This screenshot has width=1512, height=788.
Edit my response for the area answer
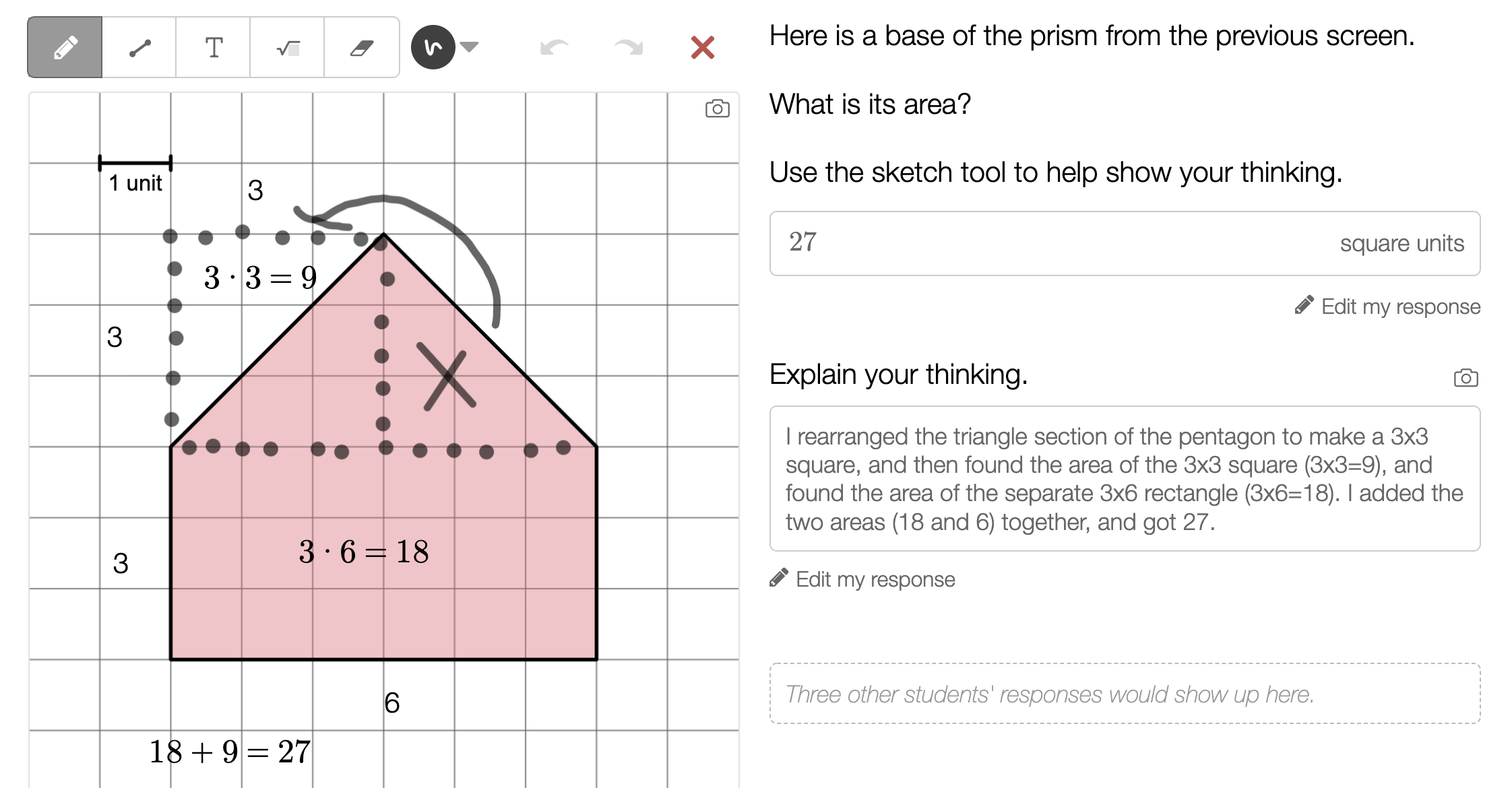[1388, 306]
